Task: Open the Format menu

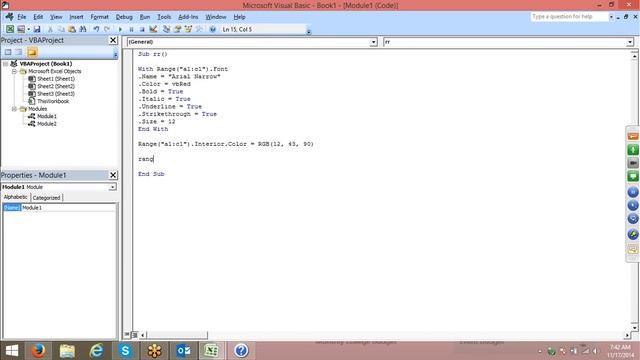Action: (100, 17)
